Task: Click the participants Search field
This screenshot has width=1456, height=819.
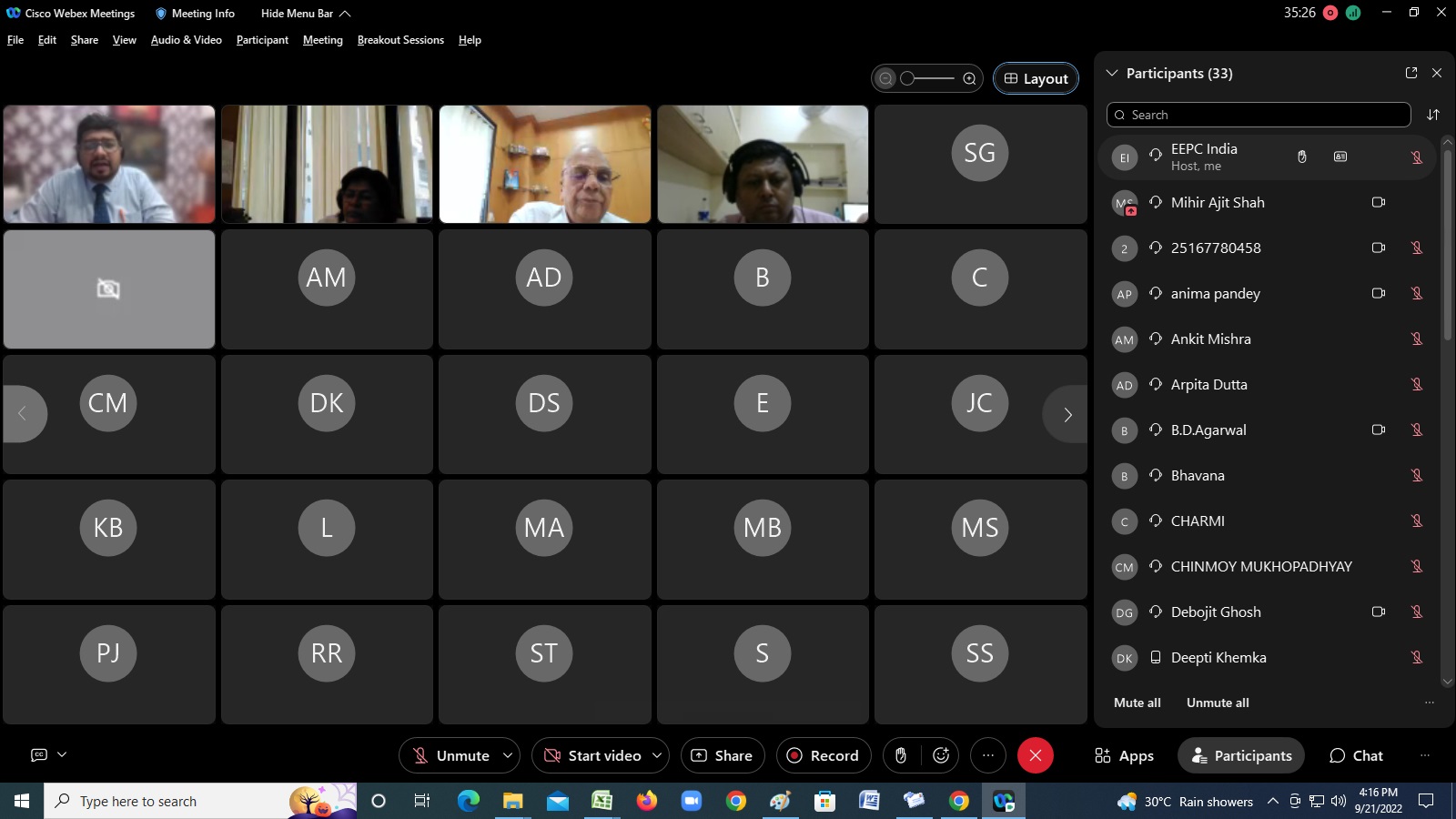Action: (x=1259, y=115)
